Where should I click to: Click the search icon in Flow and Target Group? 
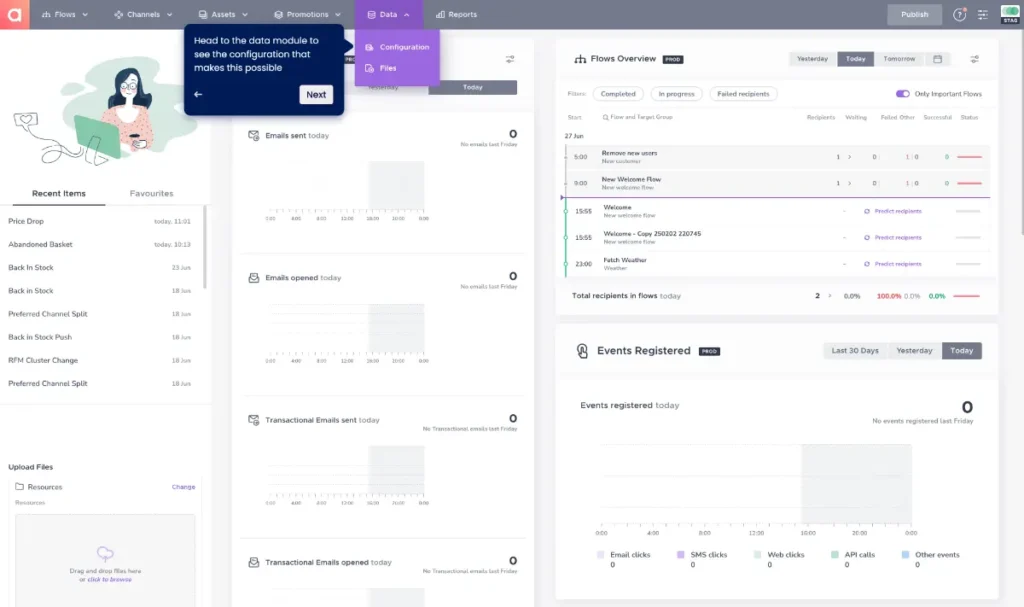click(x=606, y=117)
